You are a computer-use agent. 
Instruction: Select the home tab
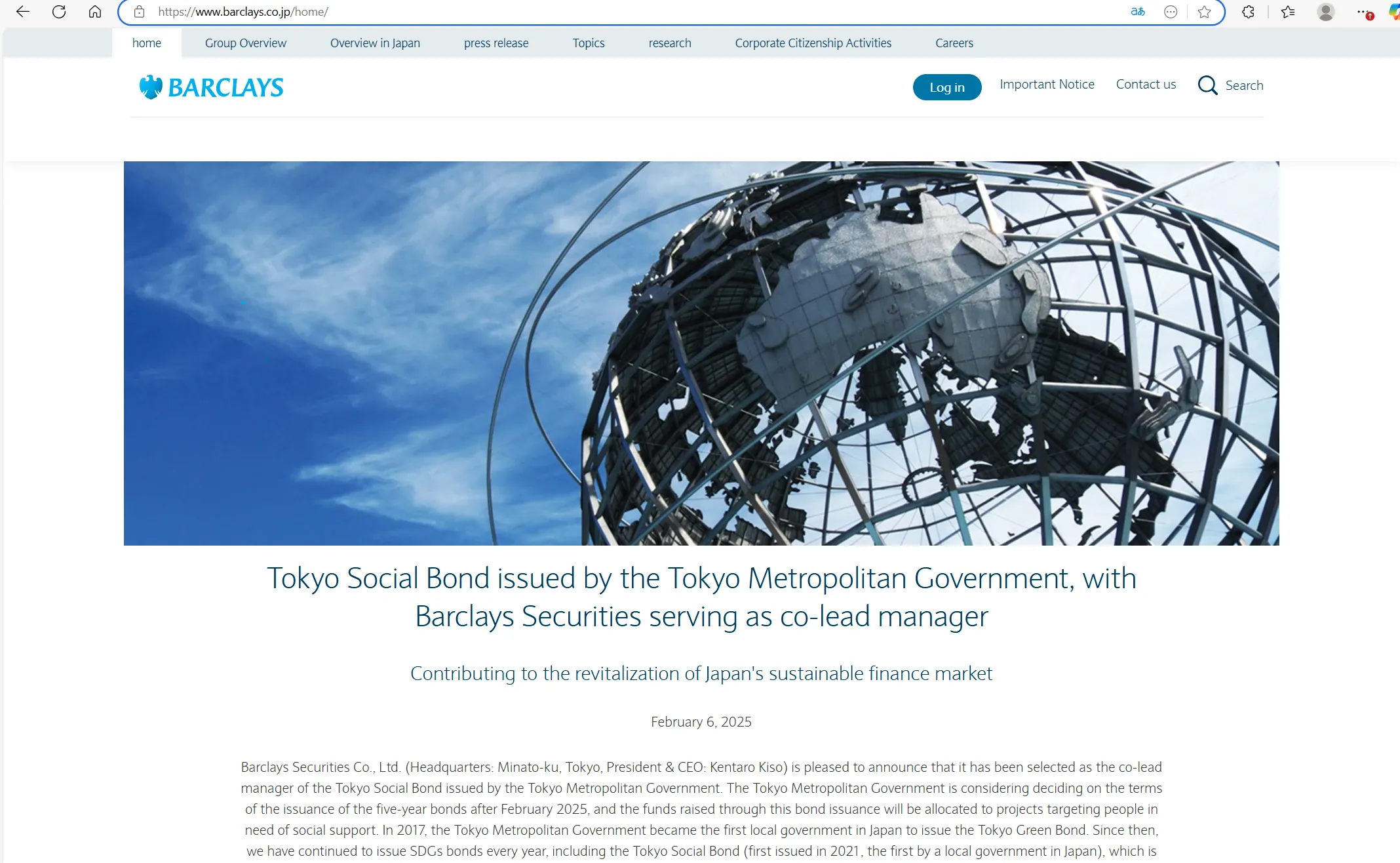pyautogui.click(x=147, y=43)
